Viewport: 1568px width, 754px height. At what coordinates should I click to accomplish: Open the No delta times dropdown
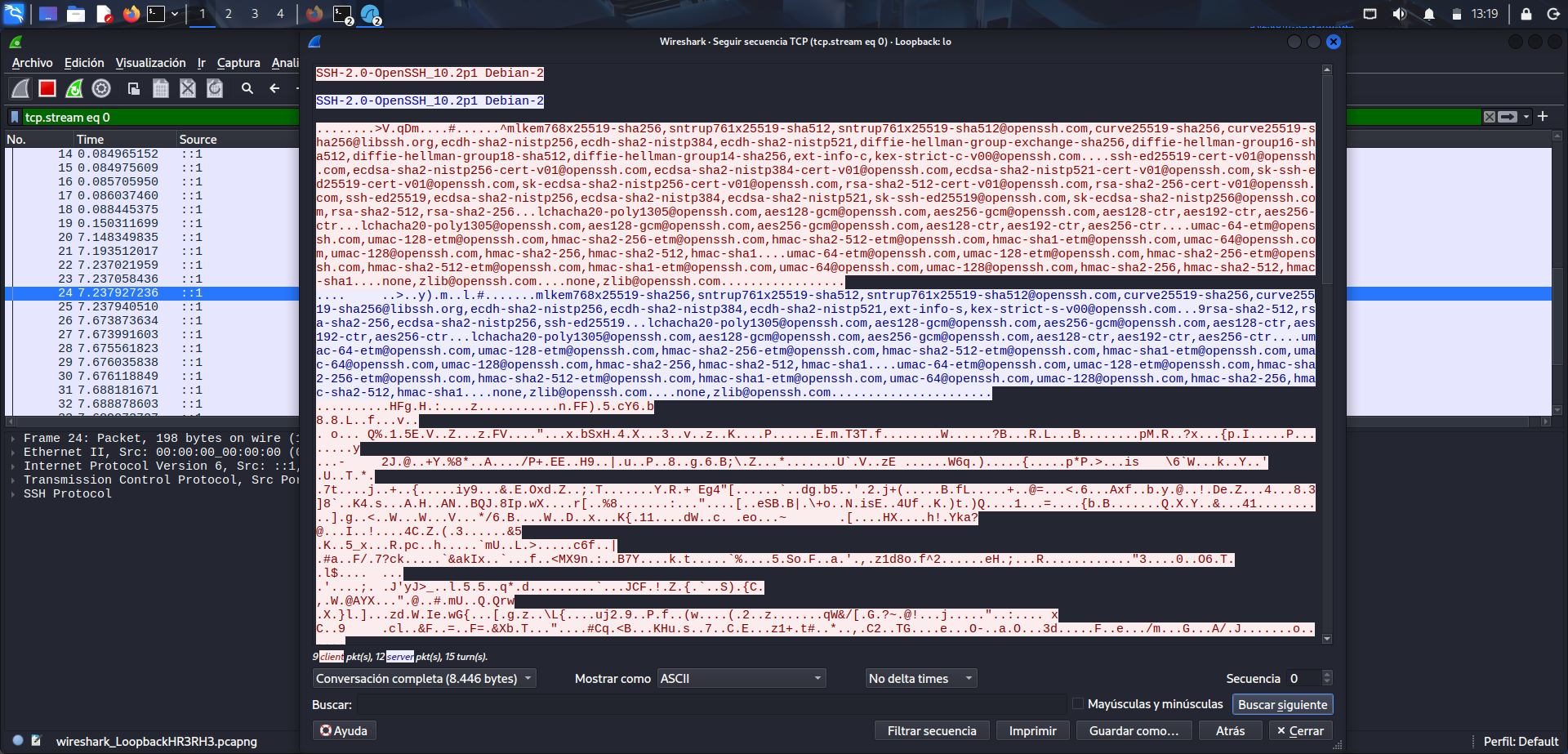coord(920,678)
